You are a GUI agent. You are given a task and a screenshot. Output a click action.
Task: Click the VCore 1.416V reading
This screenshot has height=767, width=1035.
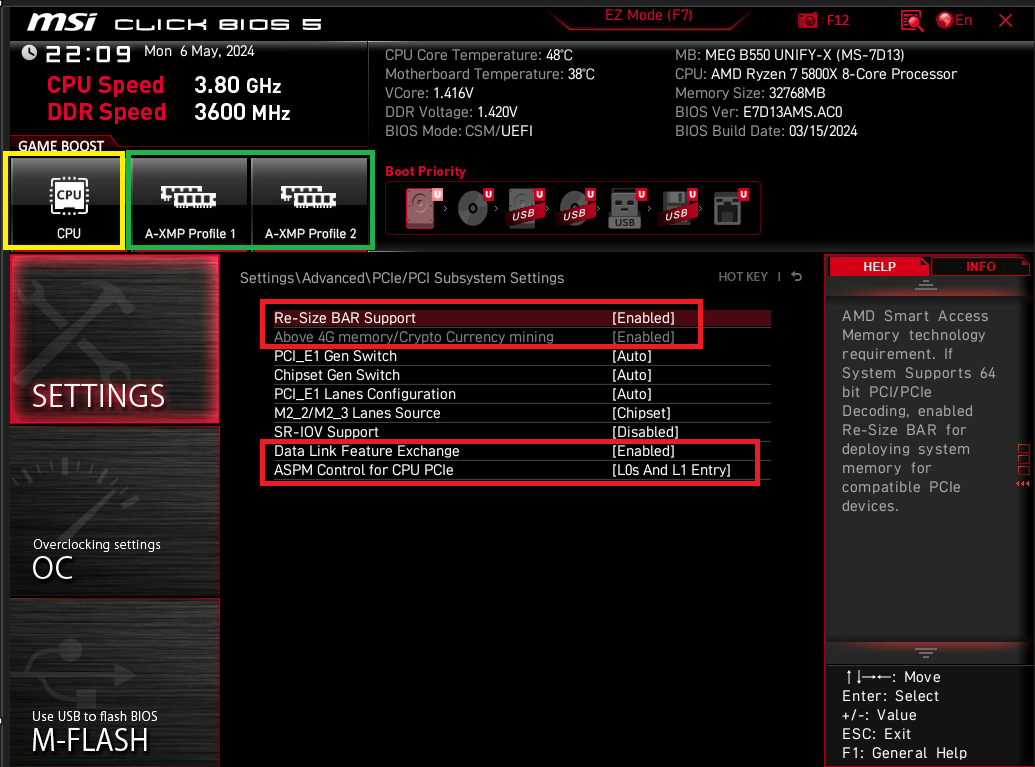pyautogui.click(x=429, y=93)
